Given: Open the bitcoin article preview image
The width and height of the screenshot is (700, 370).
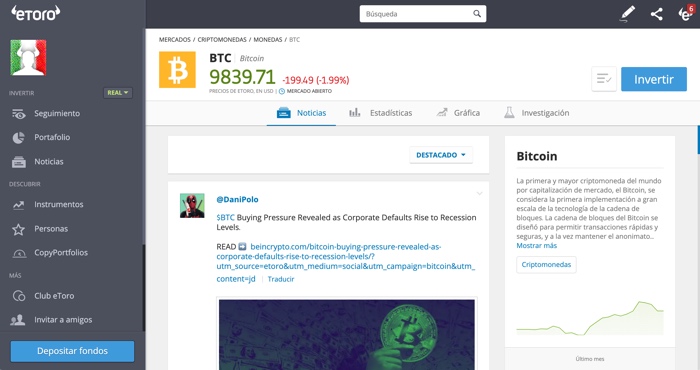Looking at the screenshot, I should tap(347, 334).
